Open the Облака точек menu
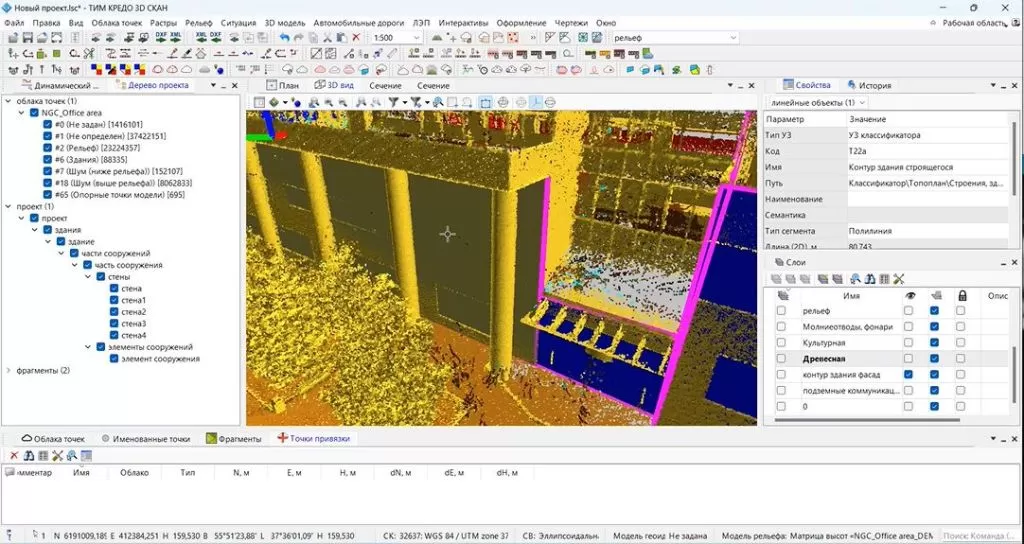 point(117,23)
